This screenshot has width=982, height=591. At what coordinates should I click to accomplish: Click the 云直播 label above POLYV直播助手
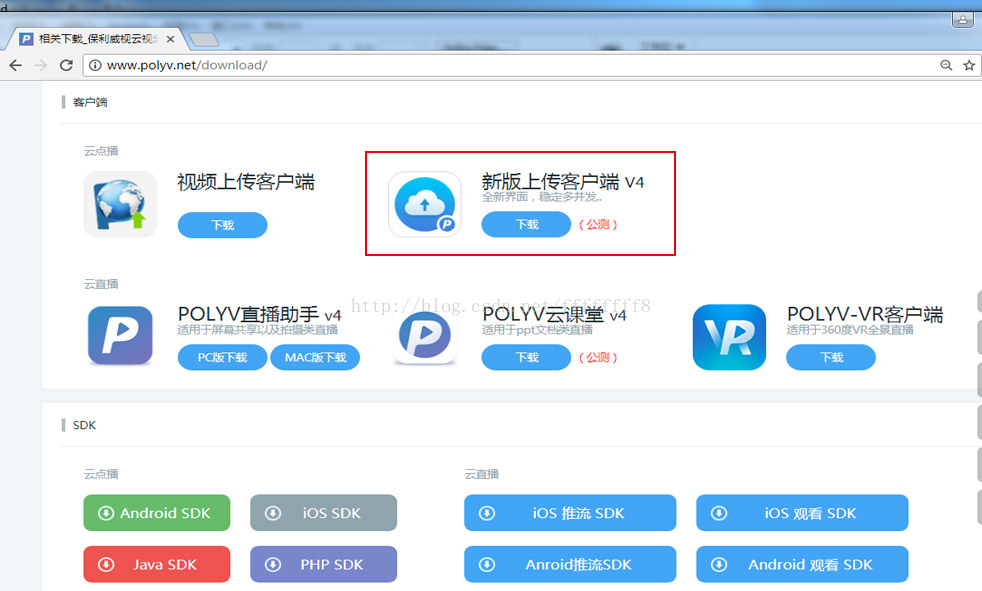pyautogui.click(x=101, y=284)
